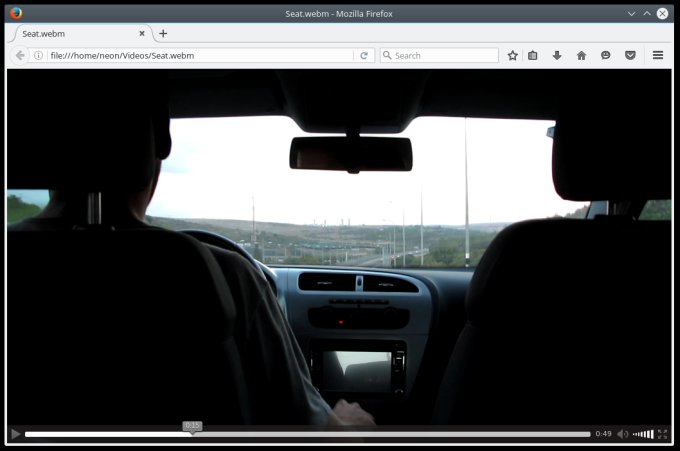The width and height of the screenshot is (680, 451).
Task: Click the video duration 0:49 label
Action: point(603,434)
